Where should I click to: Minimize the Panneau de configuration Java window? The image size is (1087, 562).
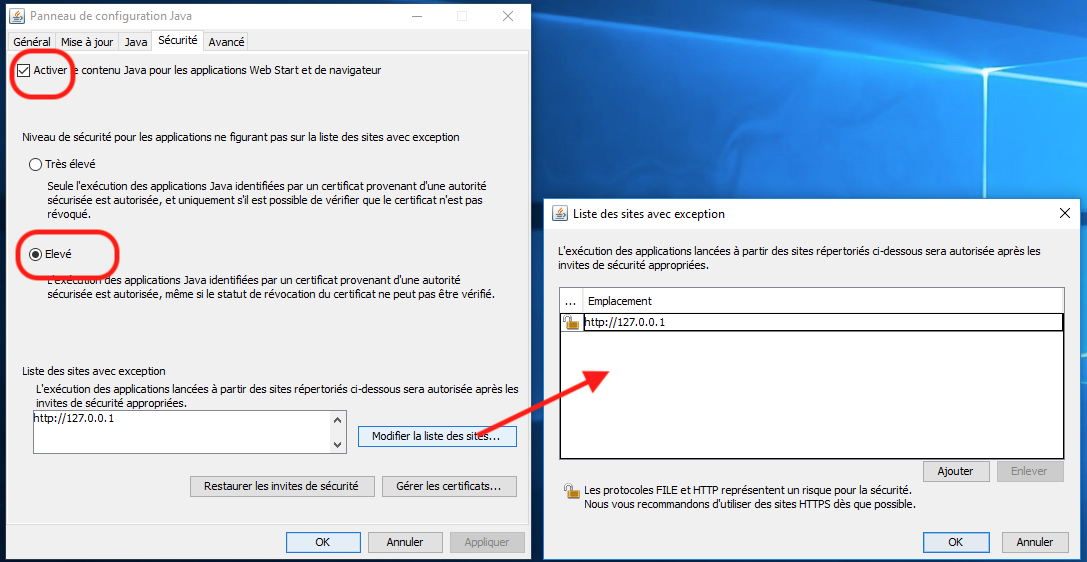[x=416, y=16]
